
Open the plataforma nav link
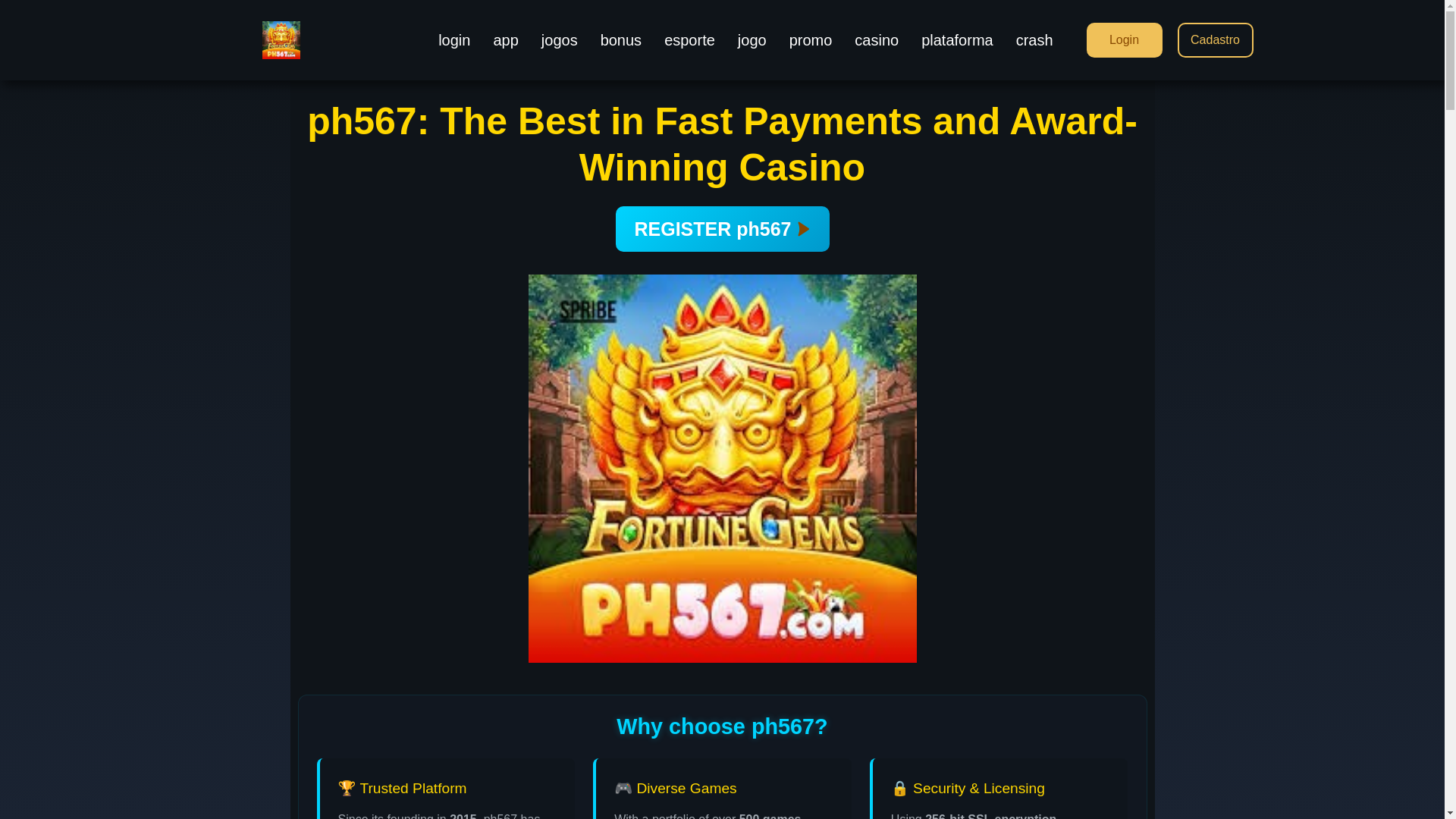957,40
